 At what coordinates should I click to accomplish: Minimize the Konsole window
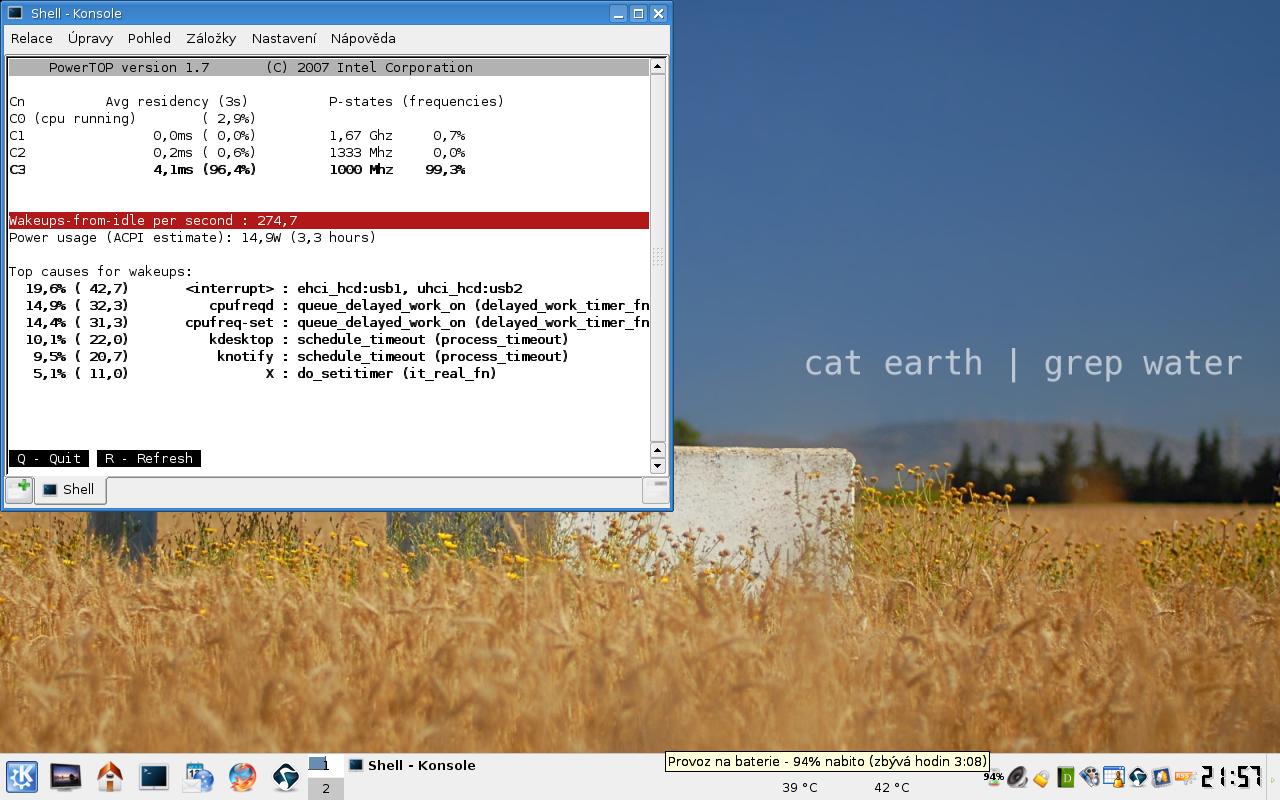(x=618, y=13)
